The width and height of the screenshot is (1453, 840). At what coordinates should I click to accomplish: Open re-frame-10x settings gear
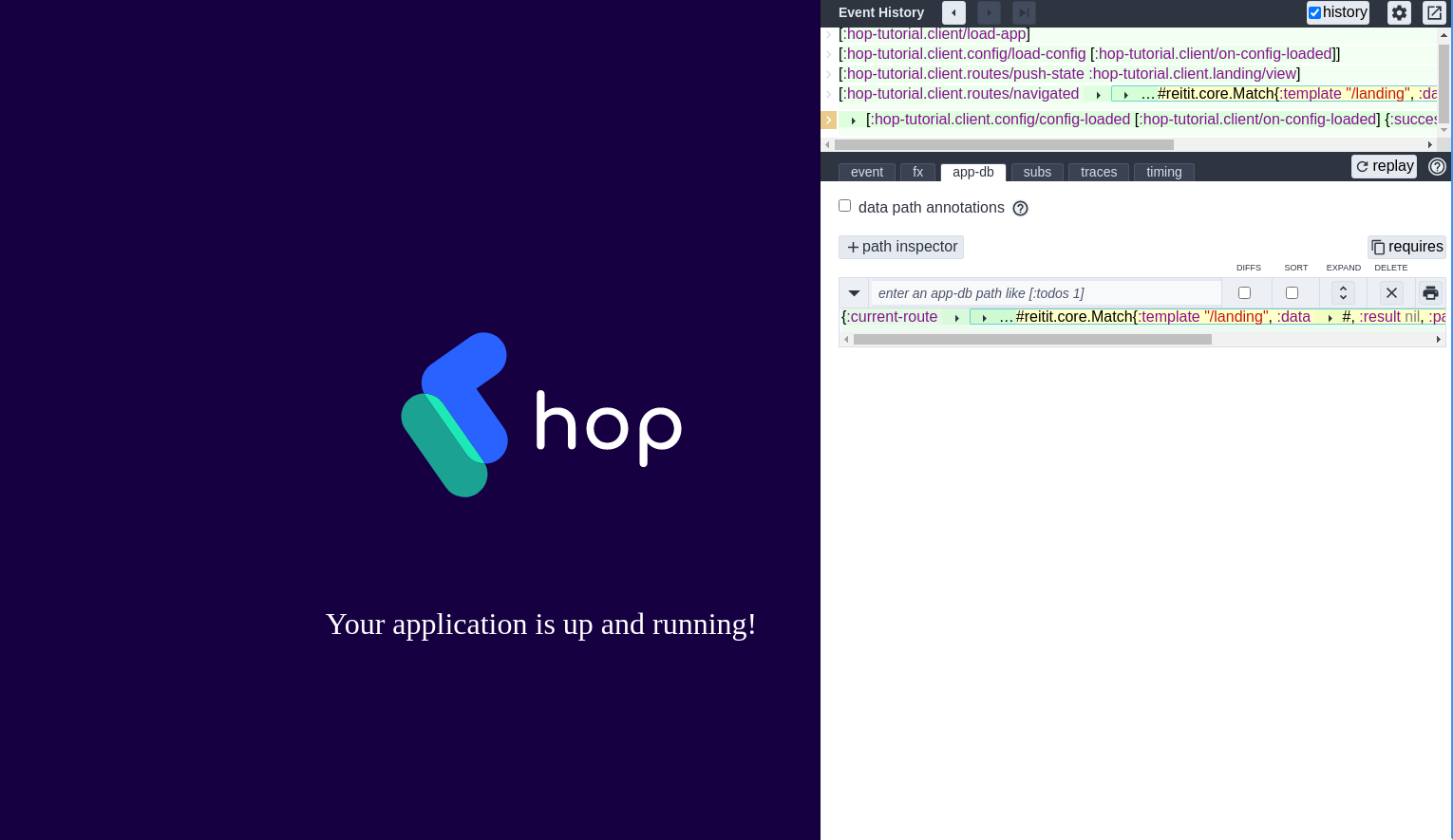click(x=1399, y=12)
